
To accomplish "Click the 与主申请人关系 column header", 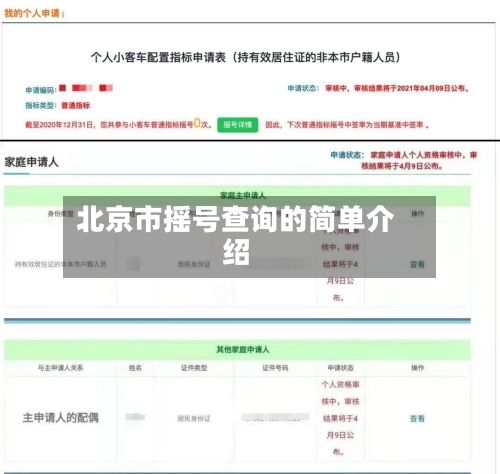I will click(x=60, y=368).
